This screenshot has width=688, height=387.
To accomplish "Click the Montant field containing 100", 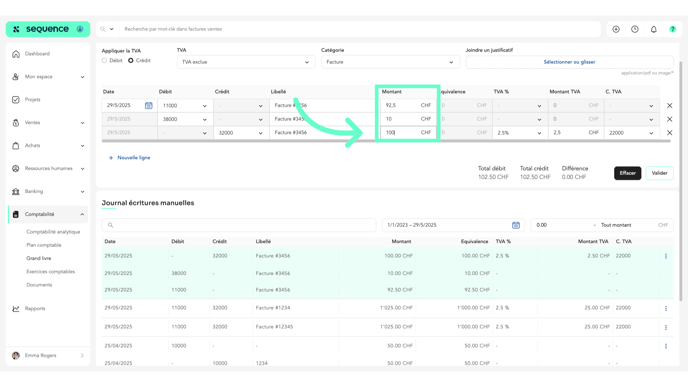I will pyautogui.click(x=407, y=133).
